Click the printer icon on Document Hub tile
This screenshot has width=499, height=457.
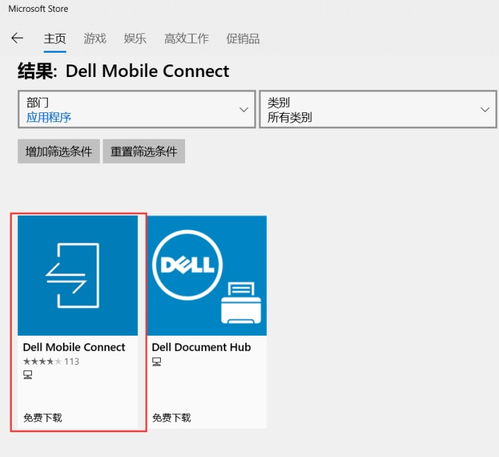click(241, 303)
